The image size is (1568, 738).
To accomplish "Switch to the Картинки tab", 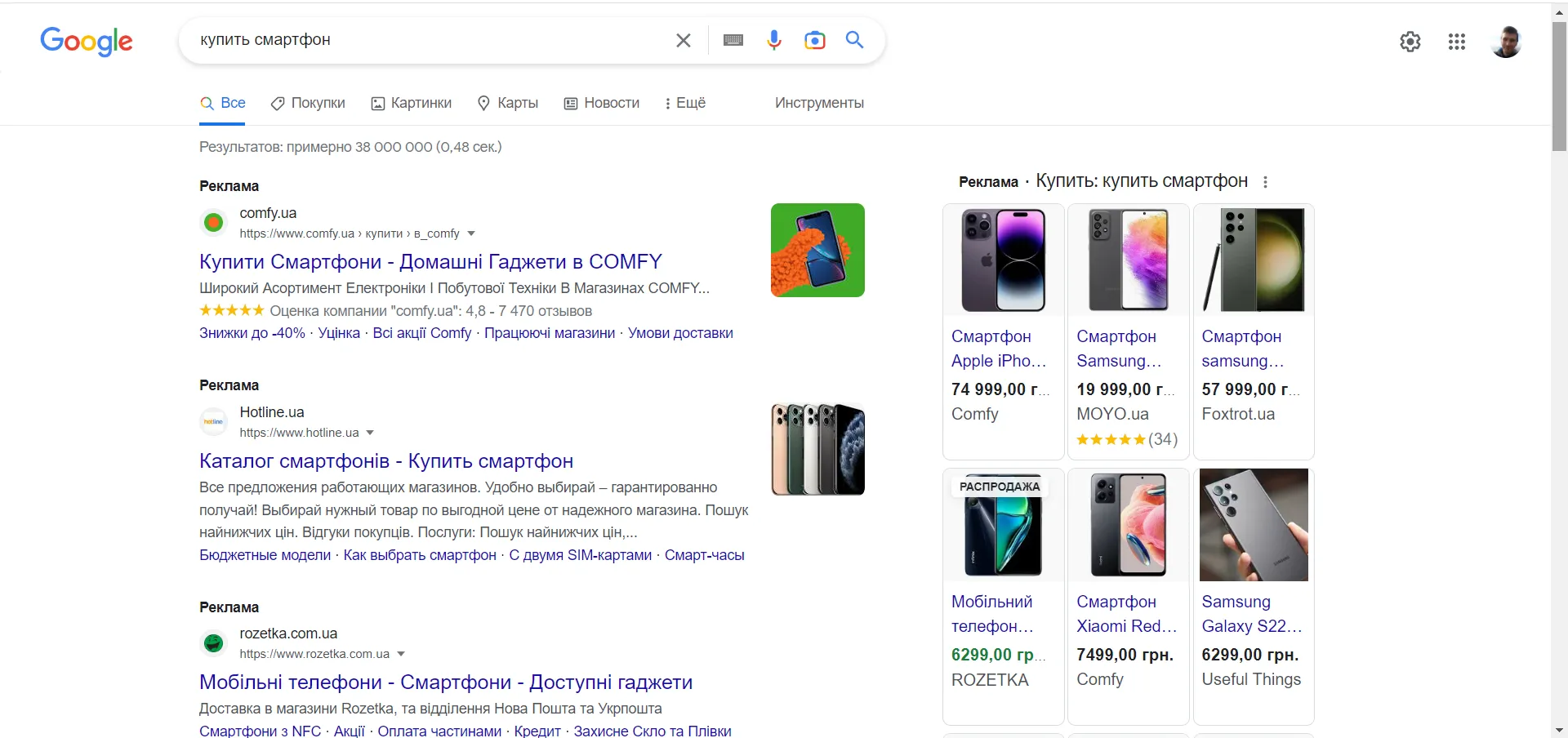I will 411,103.
